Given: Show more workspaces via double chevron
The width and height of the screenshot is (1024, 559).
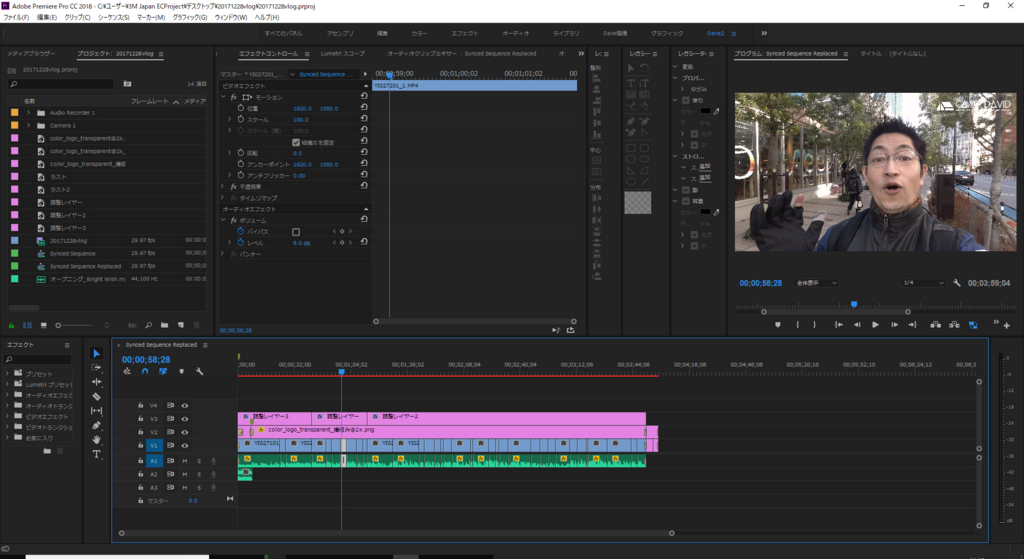Looking at the screenshot, I should [764, 33].
